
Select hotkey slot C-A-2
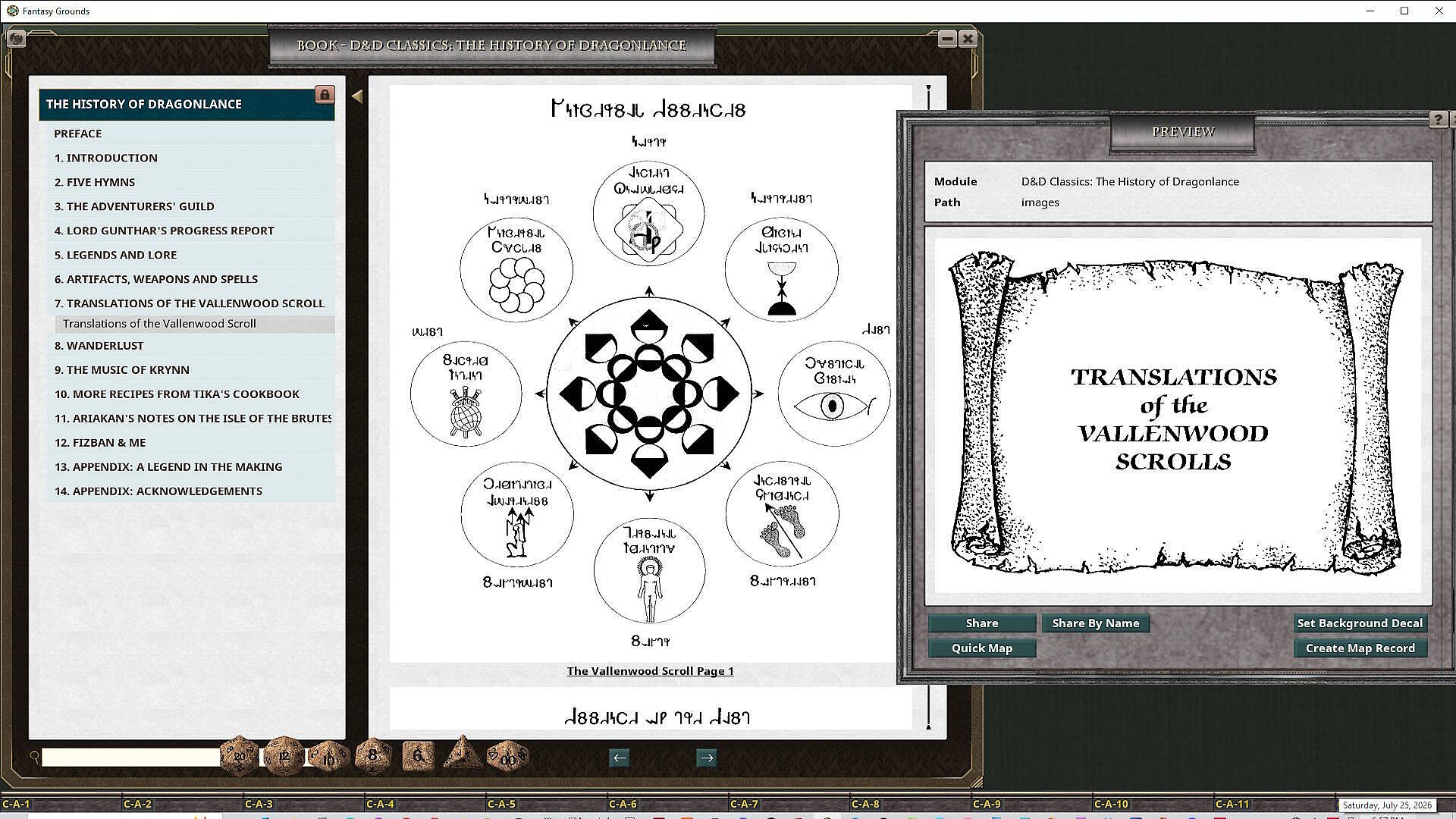[182, 804]
